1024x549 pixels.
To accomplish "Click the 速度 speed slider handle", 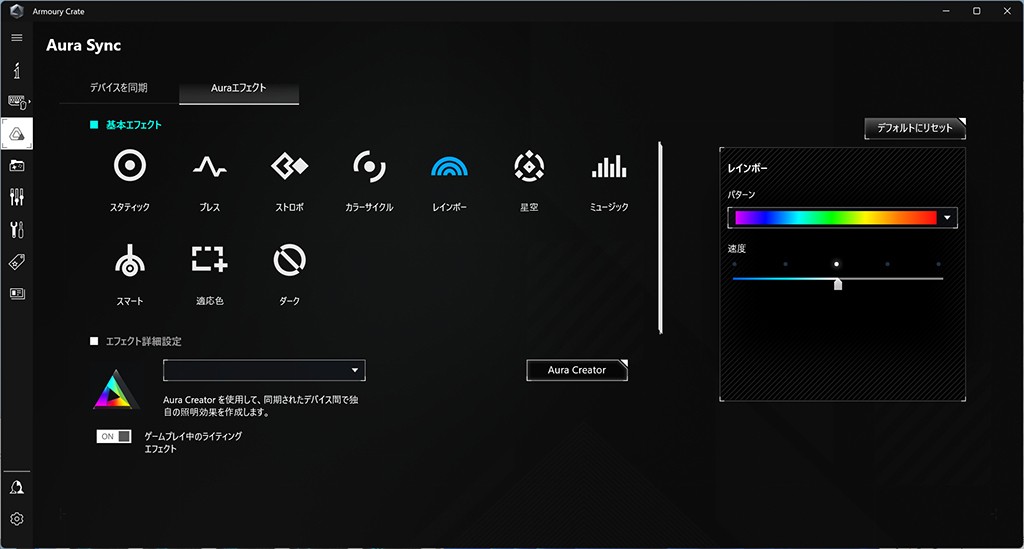I will click(x=838, y=284).
